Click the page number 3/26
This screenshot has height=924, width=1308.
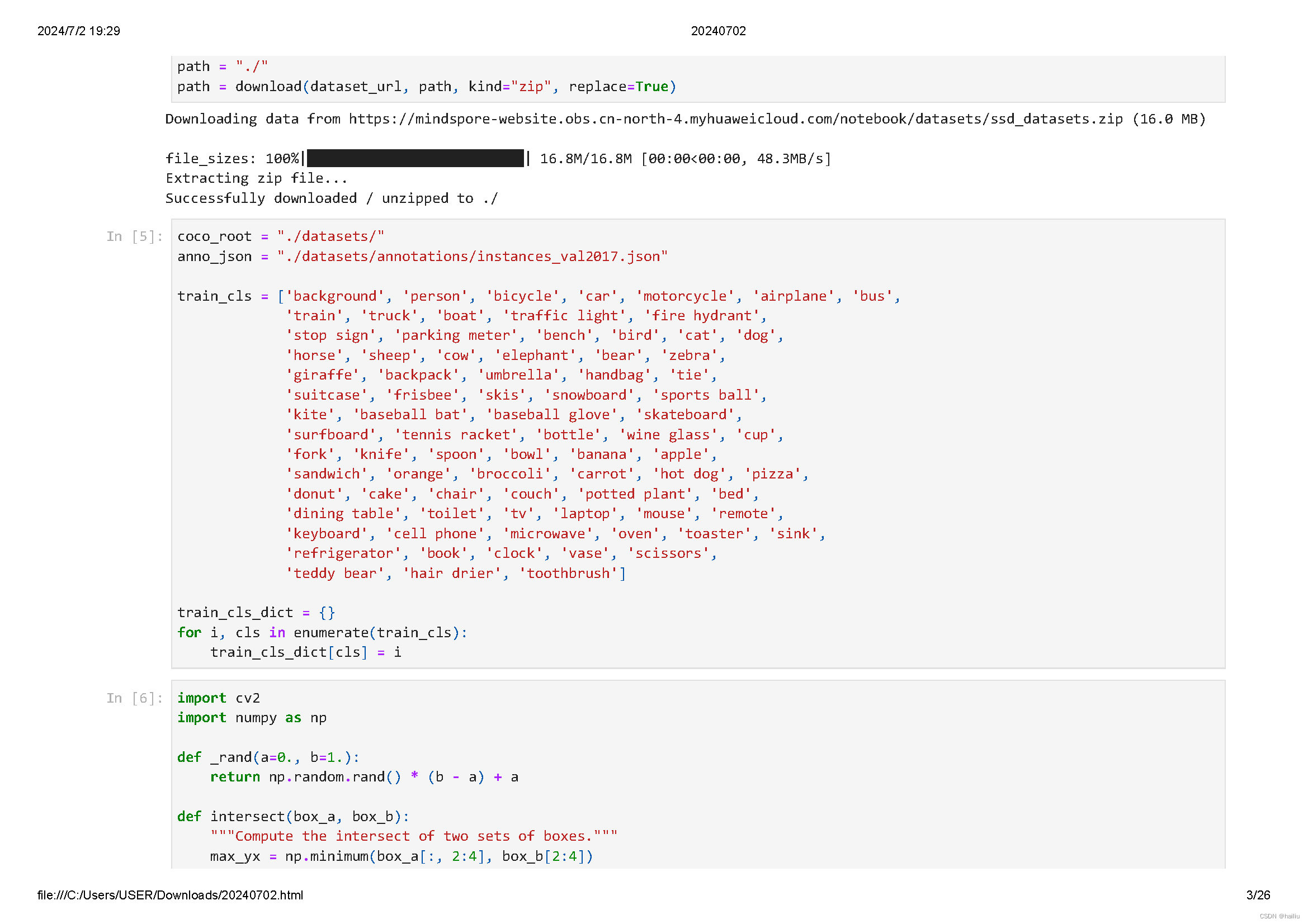pos(1258,895)
